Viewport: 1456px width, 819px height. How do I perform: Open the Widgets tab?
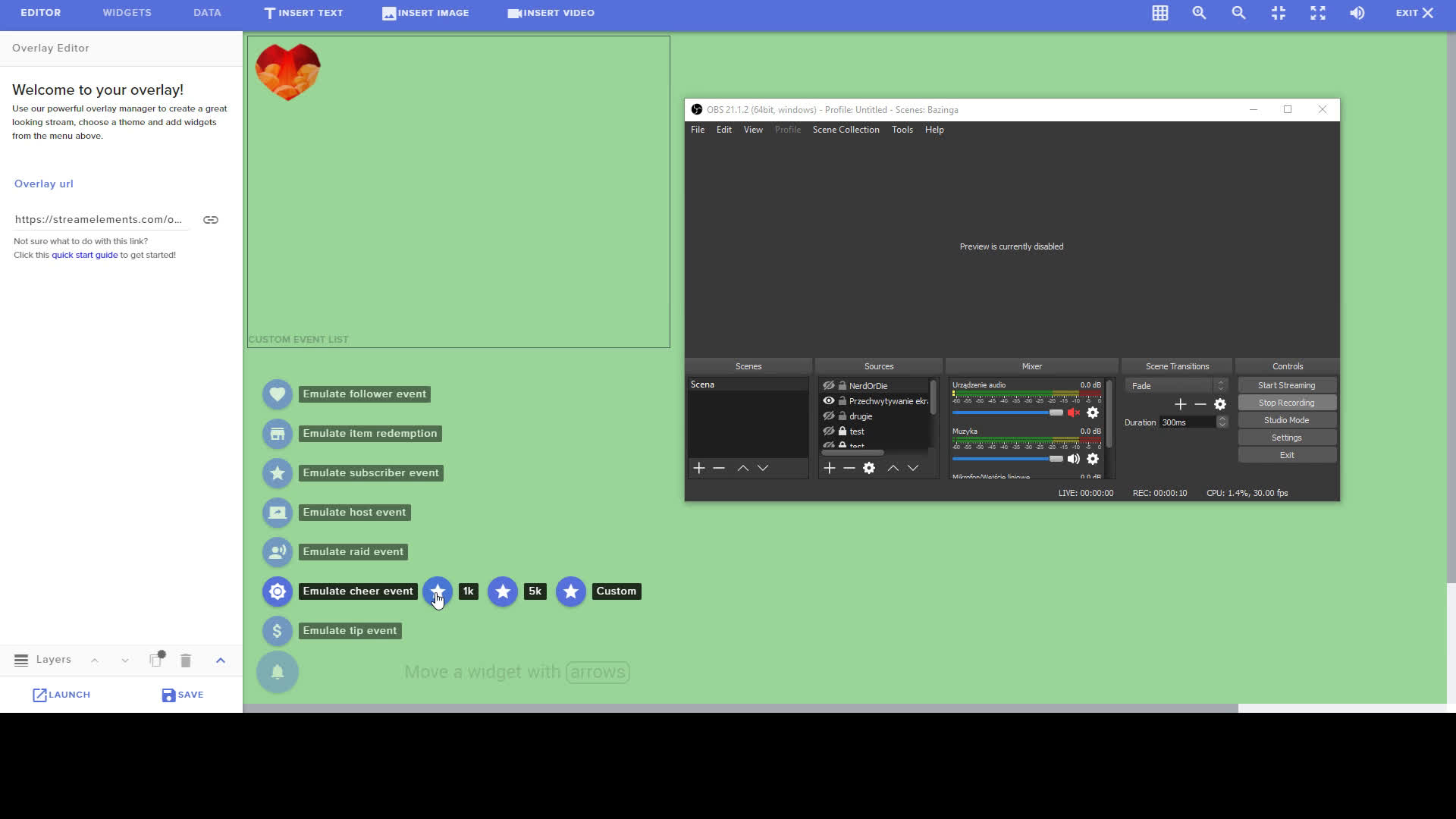tap(127, 13)
